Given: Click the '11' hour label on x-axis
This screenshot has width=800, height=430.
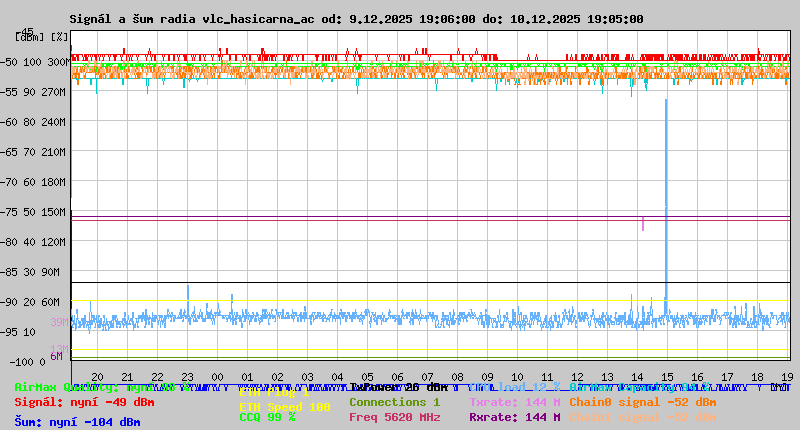Looking at the screenshot, I should (547, 377).
